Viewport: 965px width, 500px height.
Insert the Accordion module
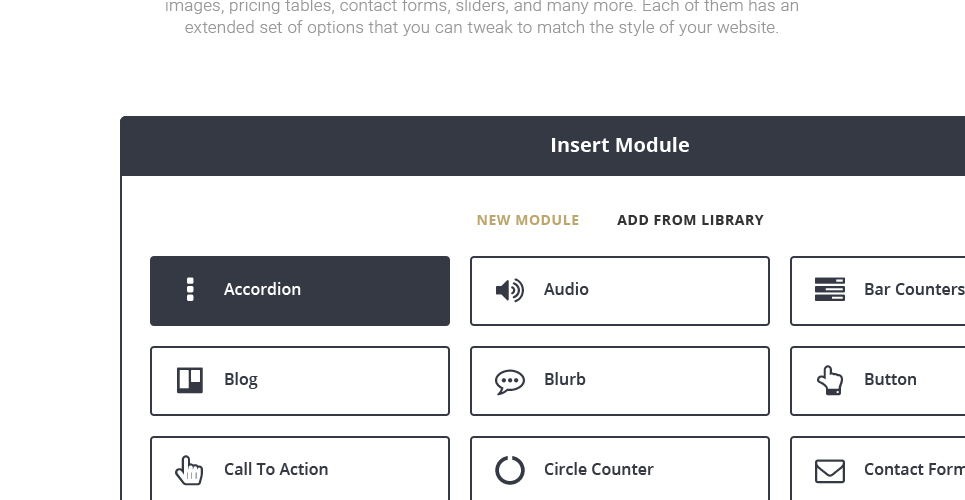pyautogui.click(x=300, y=291)
